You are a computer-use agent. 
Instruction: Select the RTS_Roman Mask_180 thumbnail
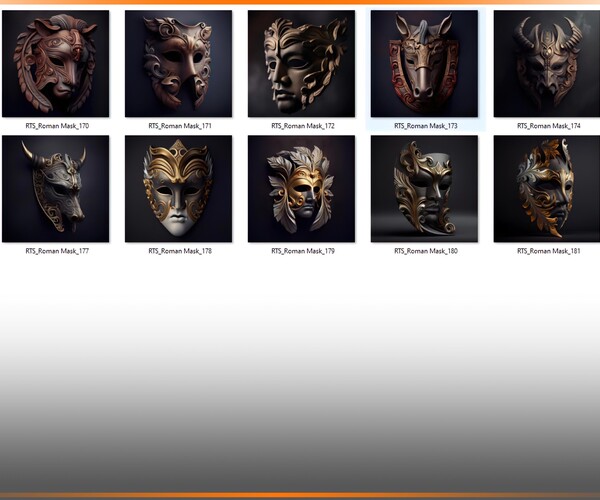424,189
